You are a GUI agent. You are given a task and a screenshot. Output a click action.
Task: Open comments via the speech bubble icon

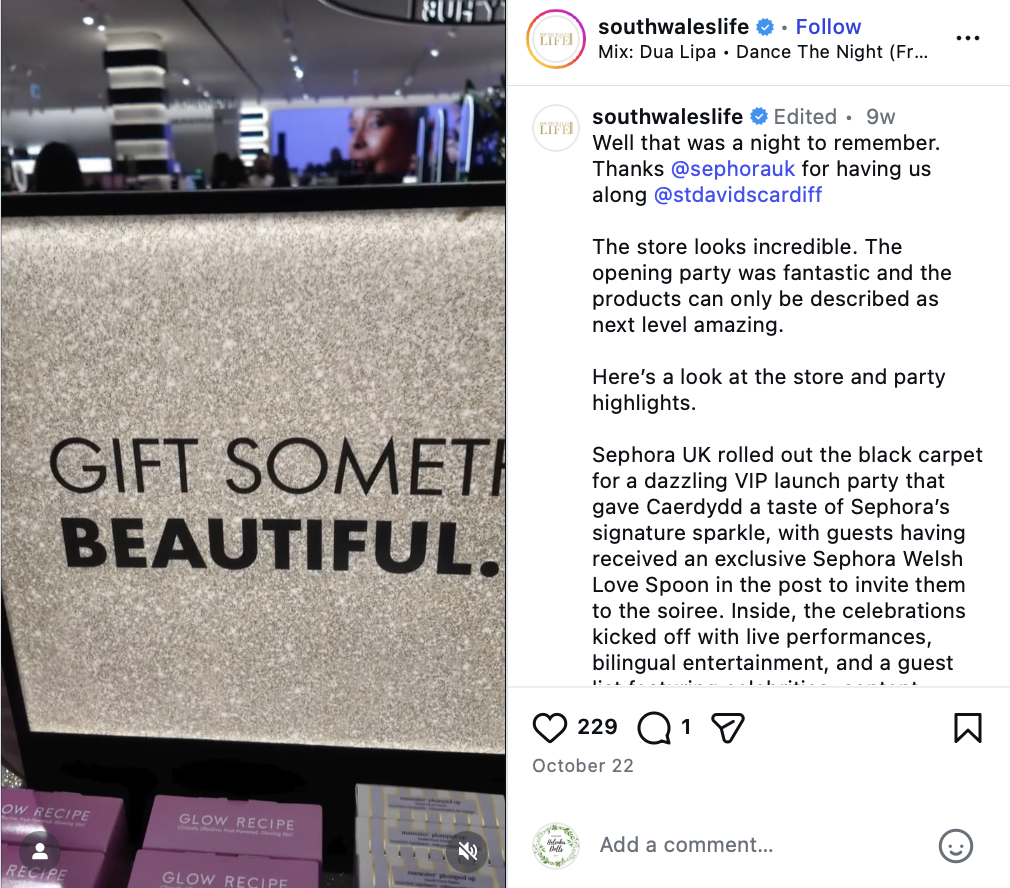pyautogui.click(x=654, y=728)
